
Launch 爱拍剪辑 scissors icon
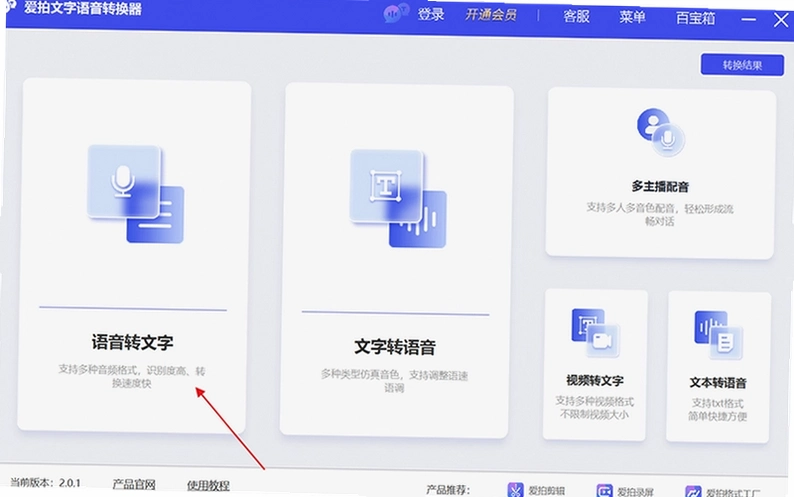515,490
